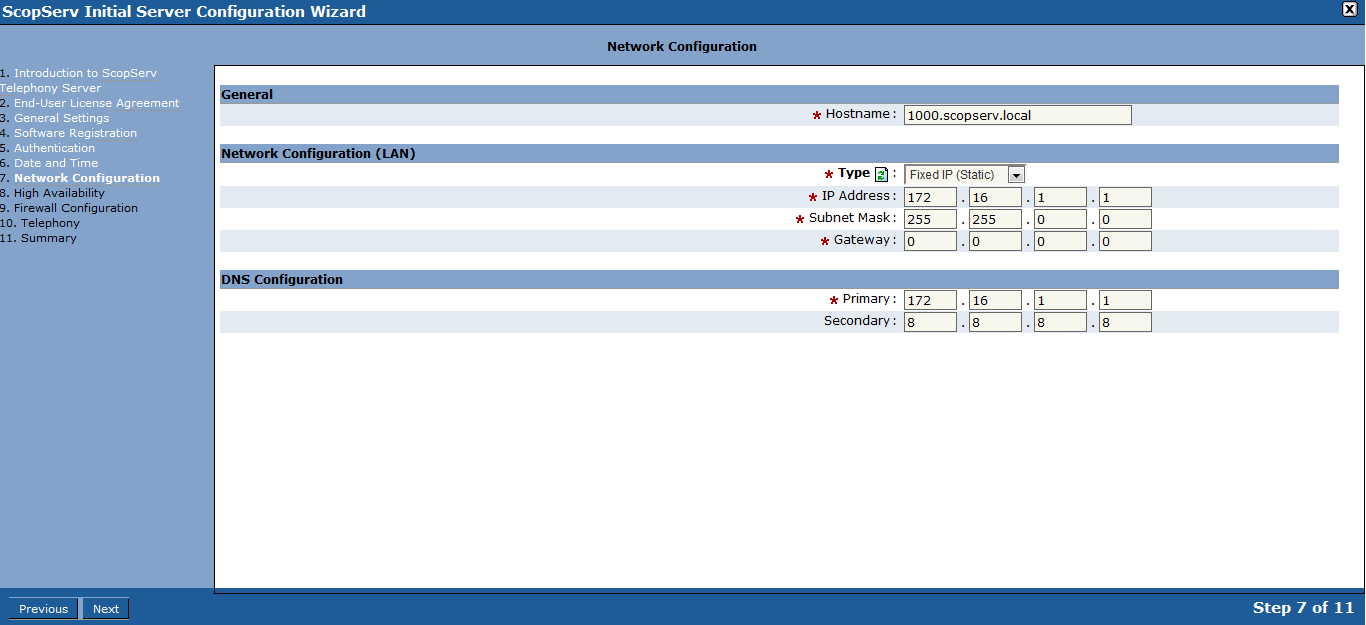Click the 'Step 7 of 11' text
Image resolution: width=1366 pixels, height=625 pixels.
pos(1303,608)
